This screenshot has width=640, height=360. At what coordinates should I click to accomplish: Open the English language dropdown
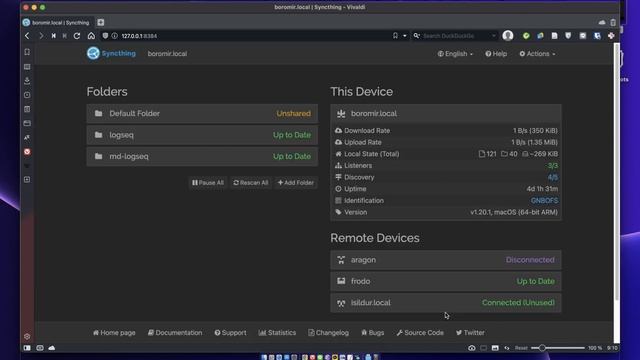[x=455, y=54]
